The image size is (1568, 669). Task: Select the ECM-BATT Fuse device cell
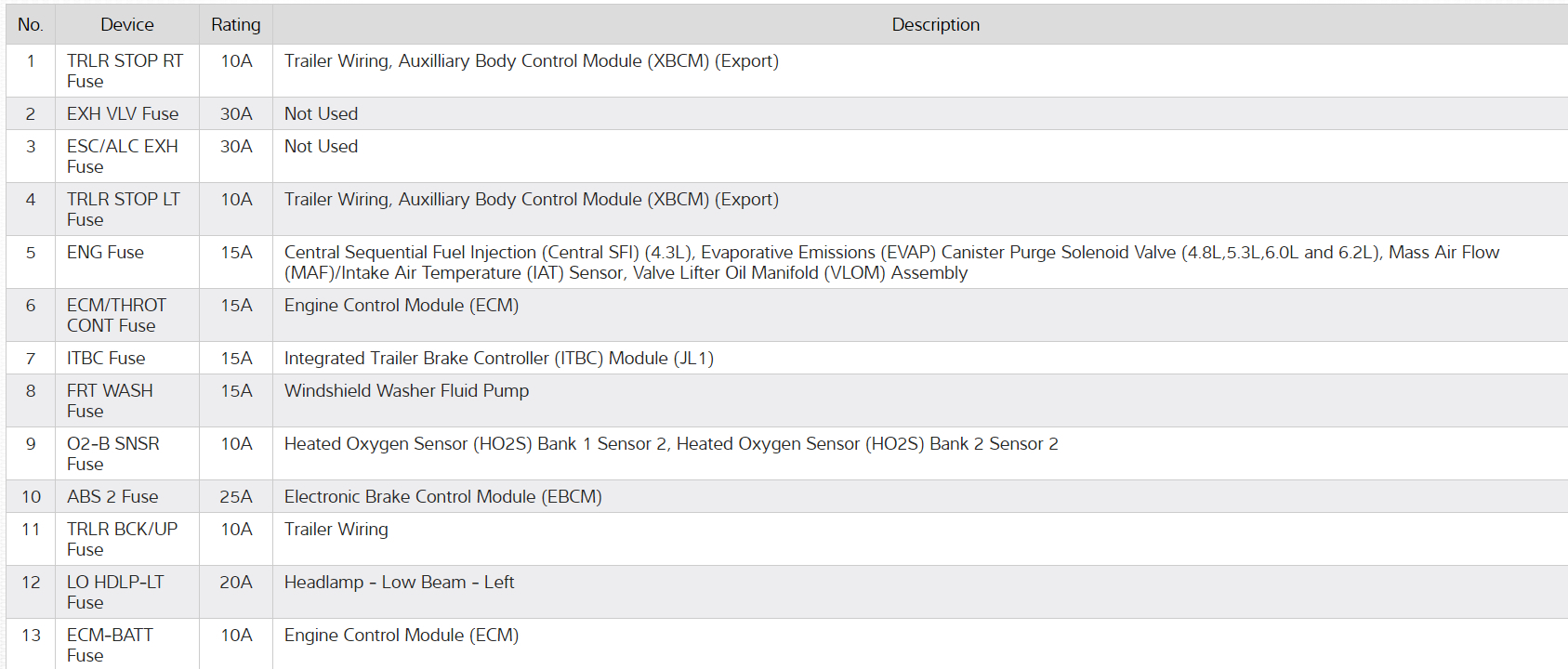(110, 645)
